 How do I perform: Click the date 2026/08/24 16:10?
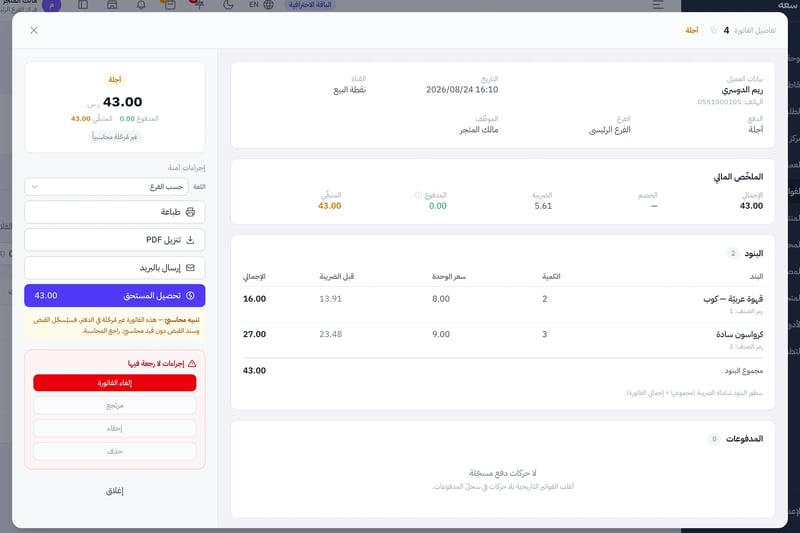462,90
